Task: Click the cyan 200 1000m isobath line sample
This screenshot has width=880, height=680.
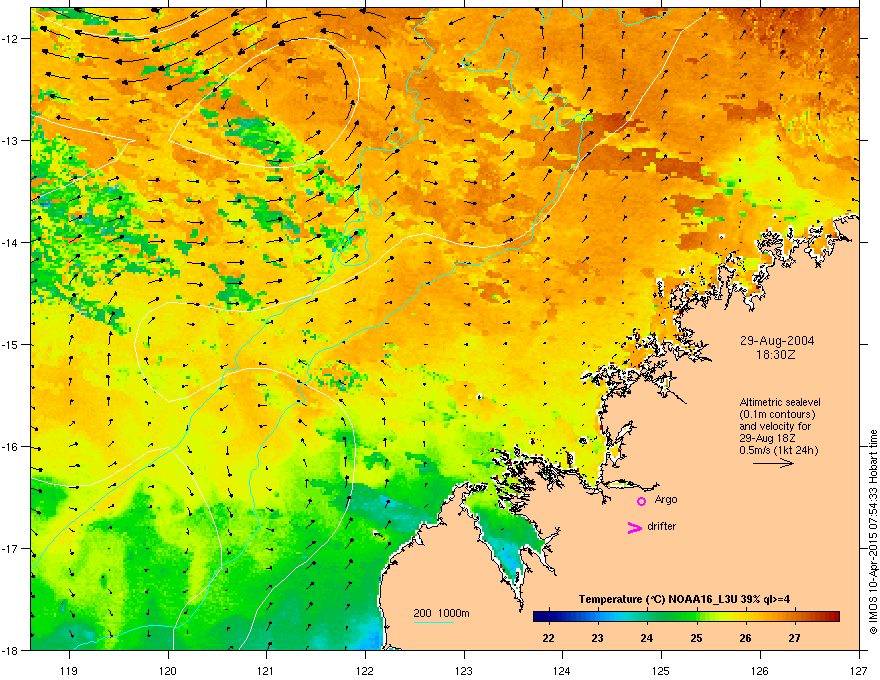Action: click(433, 622)
